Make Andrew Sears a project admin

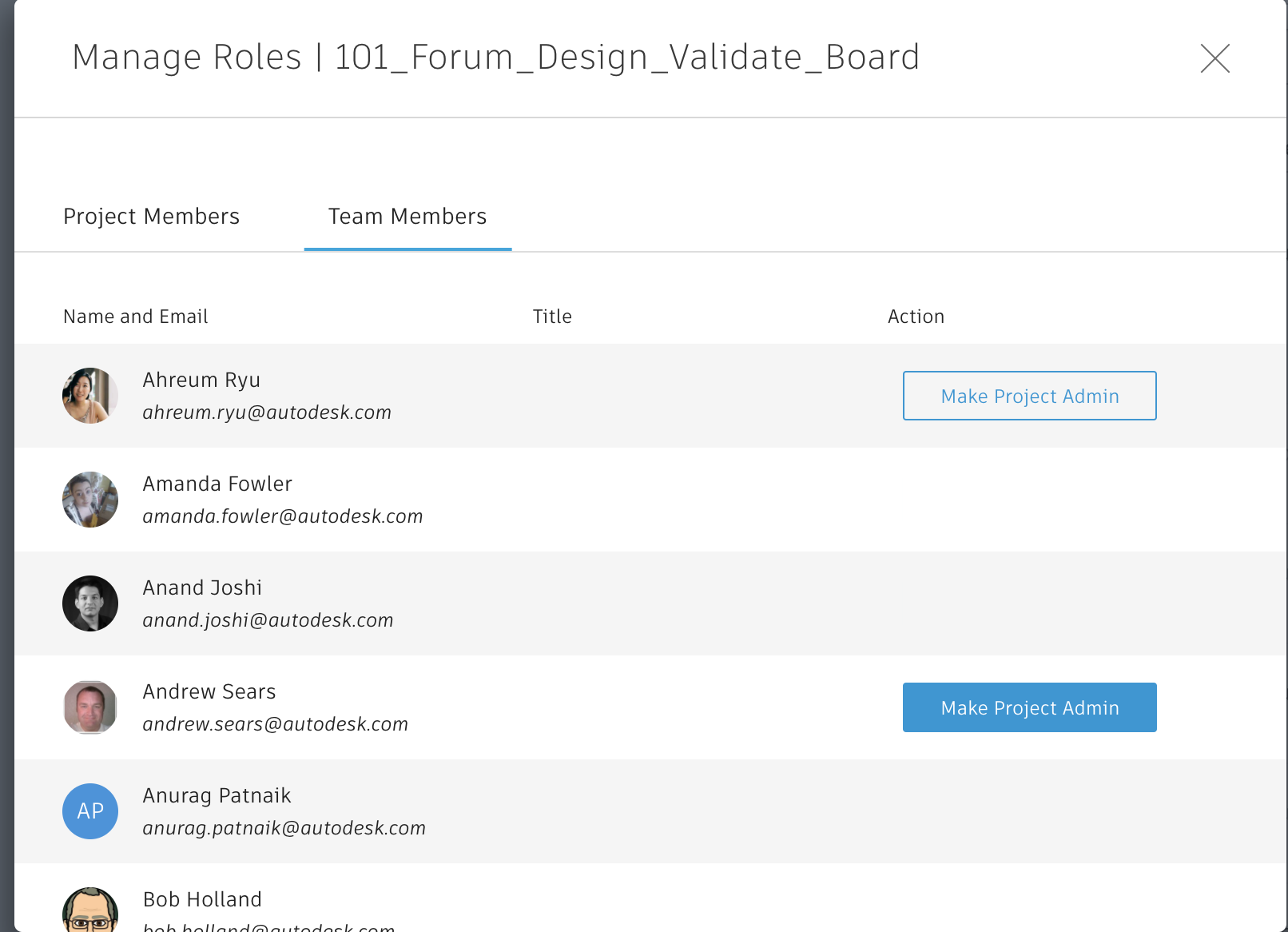1029,707
